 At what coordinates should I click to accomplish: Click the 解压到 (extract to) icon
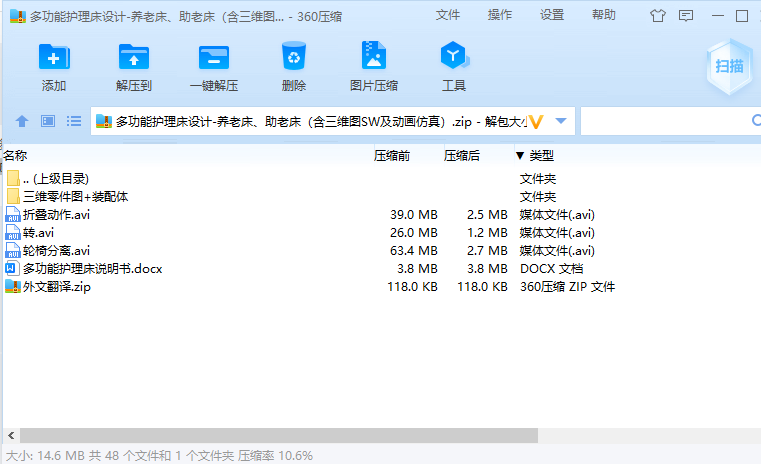134,57
